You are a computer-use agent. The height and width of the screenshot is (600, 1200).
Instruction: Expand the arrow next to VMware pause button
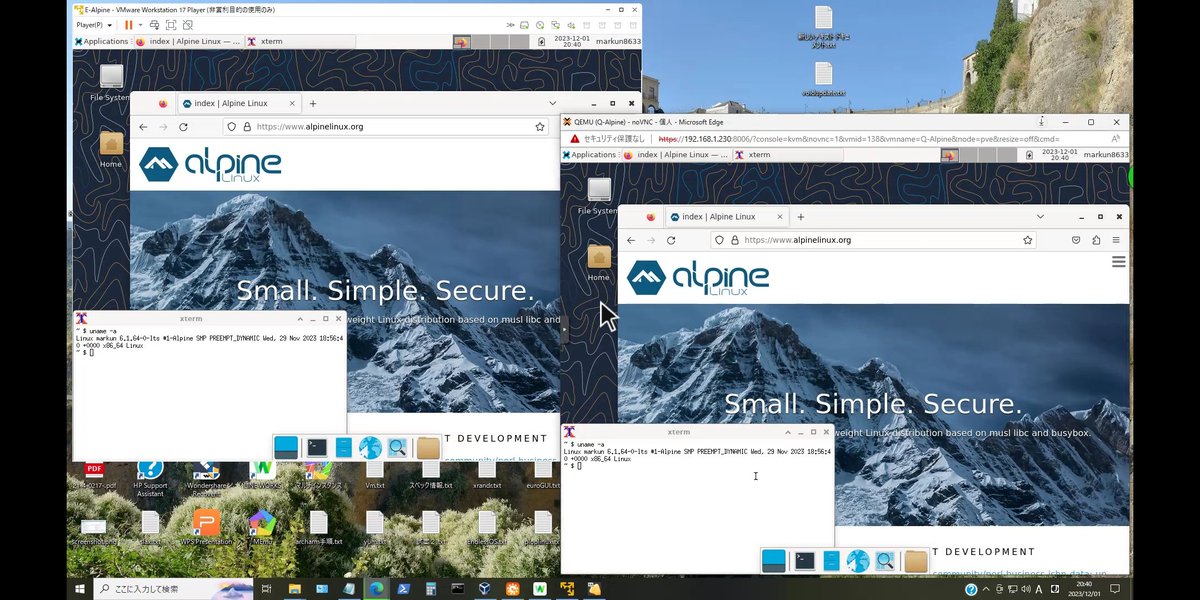point(140,24)
